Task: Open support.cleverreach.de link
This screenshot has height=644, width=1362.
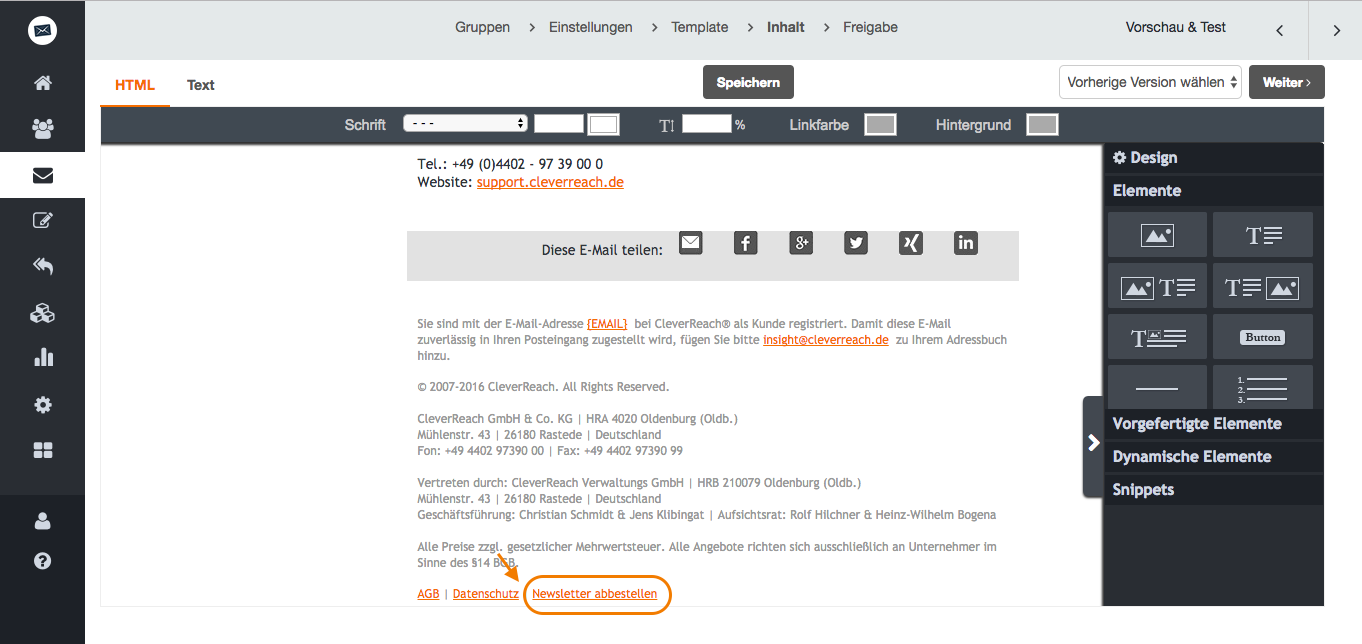Action: (550, 182)
